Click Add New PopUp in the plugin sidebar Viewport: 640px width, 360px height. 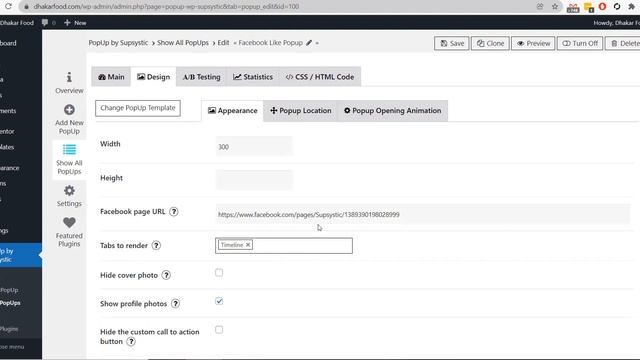[69, 120]
